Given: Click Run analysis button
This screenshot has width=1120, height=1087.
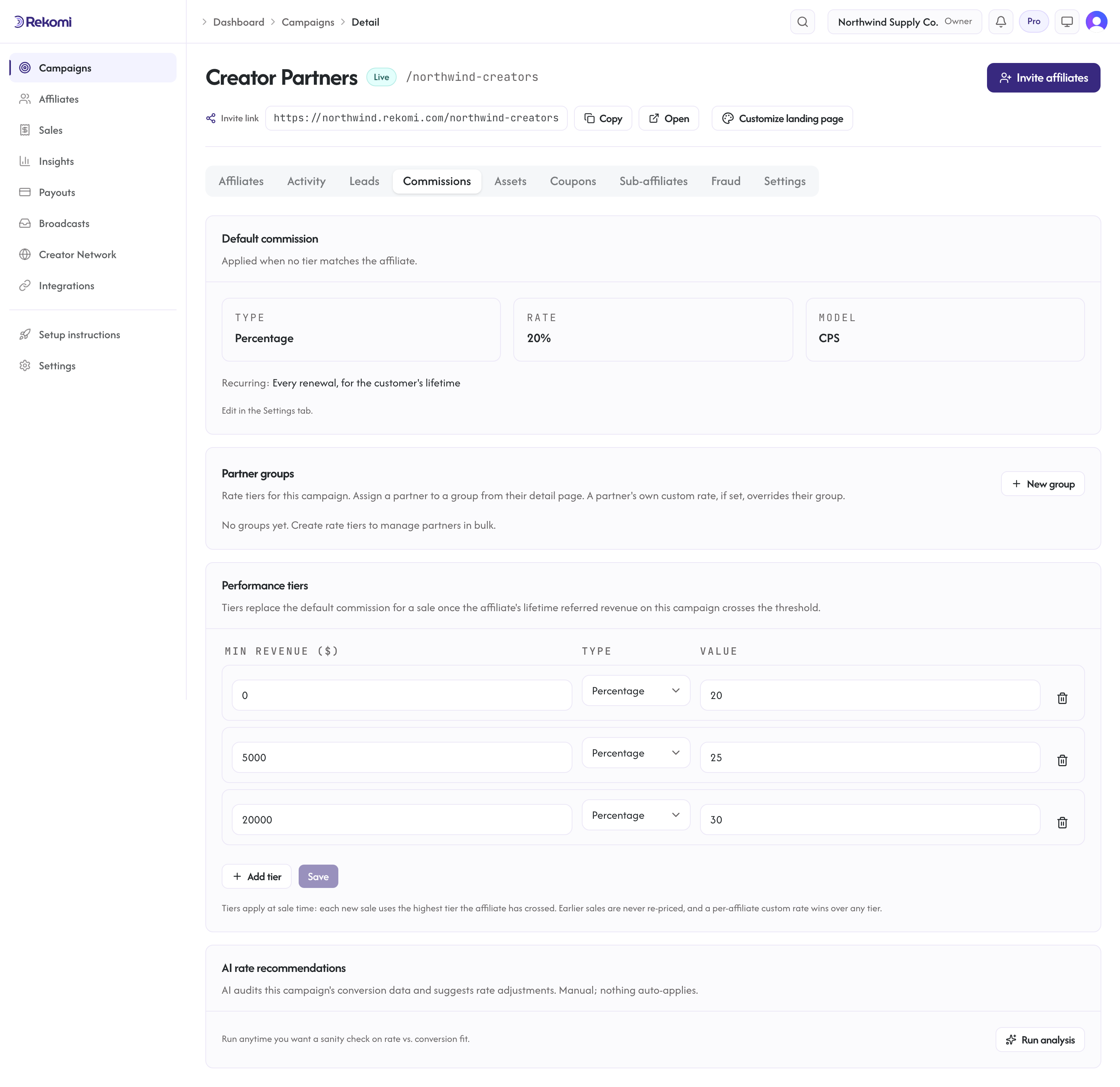Looking at the screenshot, I should (x=1039, y=1040).
